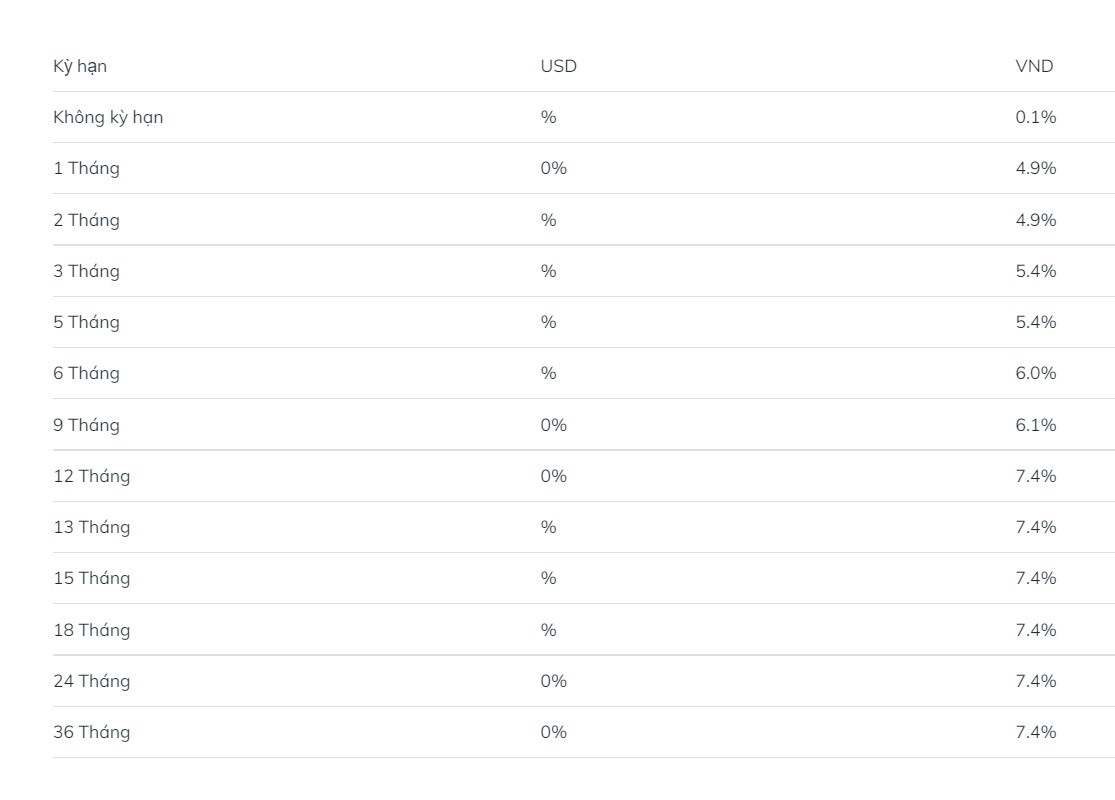
Task: Click the USD rate for 9 Tháng
Action: 554,425
